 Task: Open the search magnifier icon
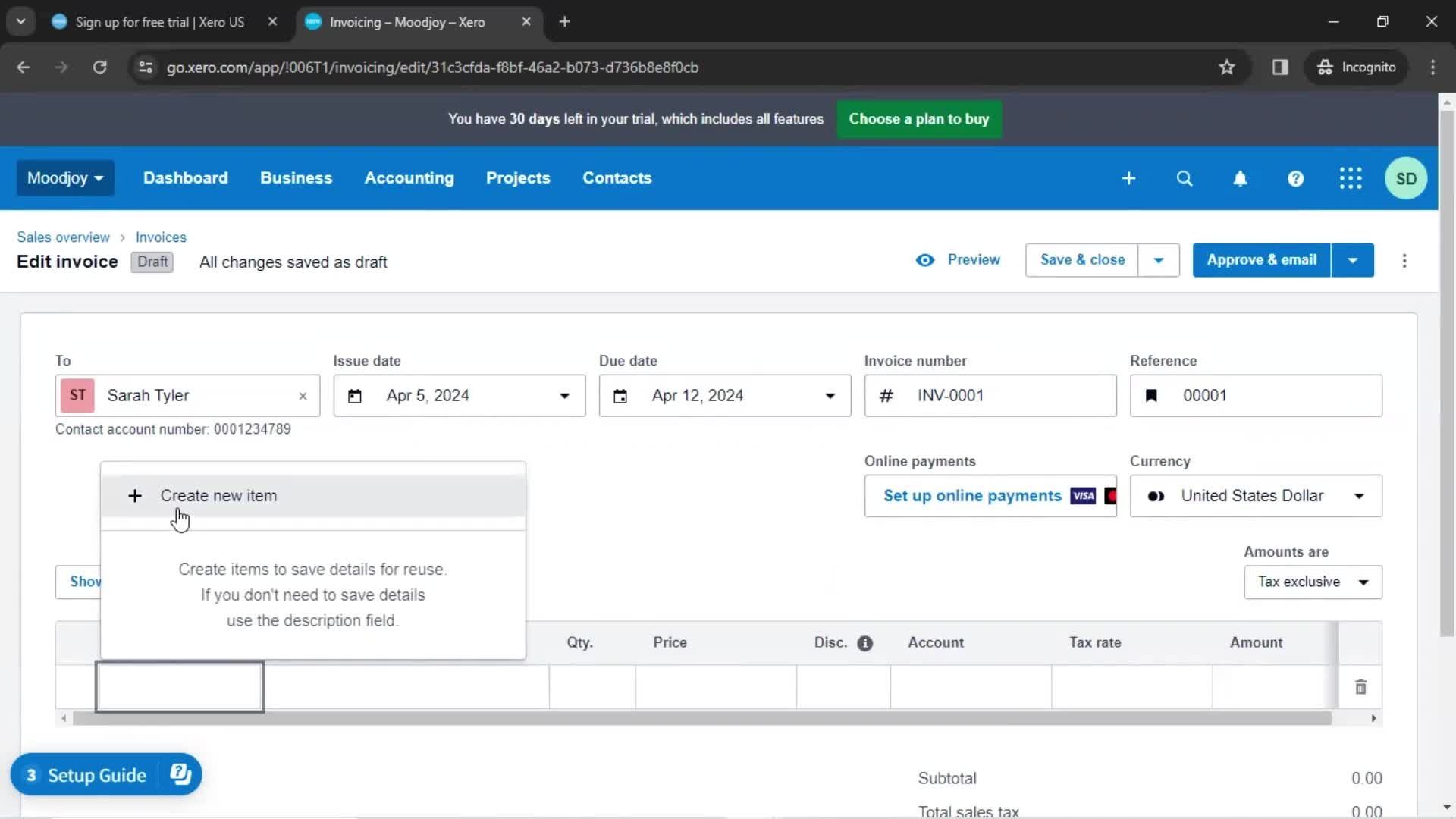pos(1185,178)
